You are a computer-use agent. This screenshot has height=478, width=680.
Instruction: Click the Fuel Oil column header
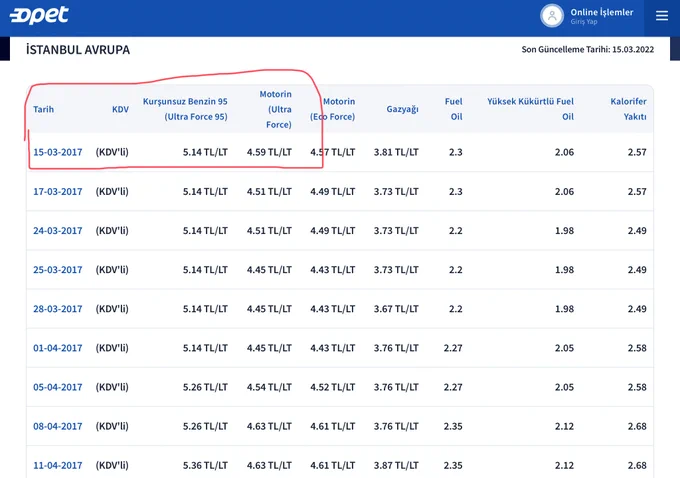(x=454, y=109)
